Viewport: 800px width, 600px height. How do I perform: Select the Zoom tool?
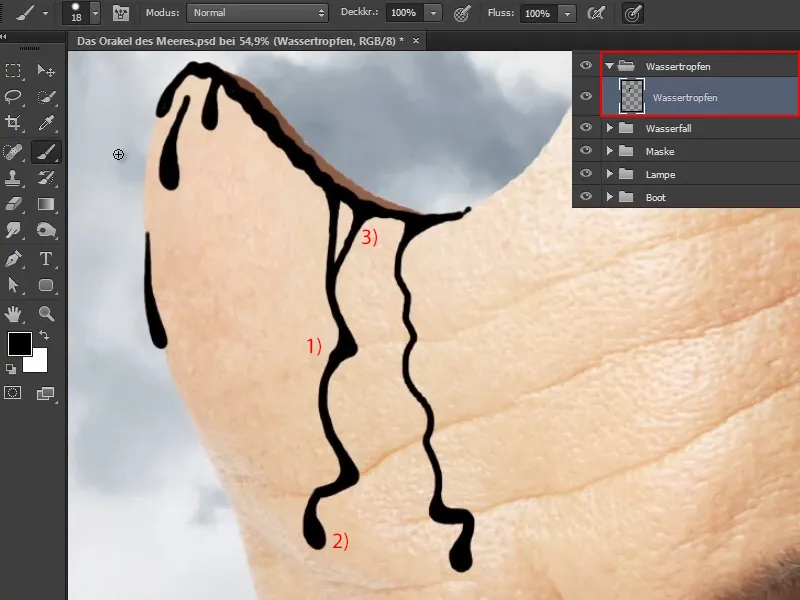coord(46,313)
